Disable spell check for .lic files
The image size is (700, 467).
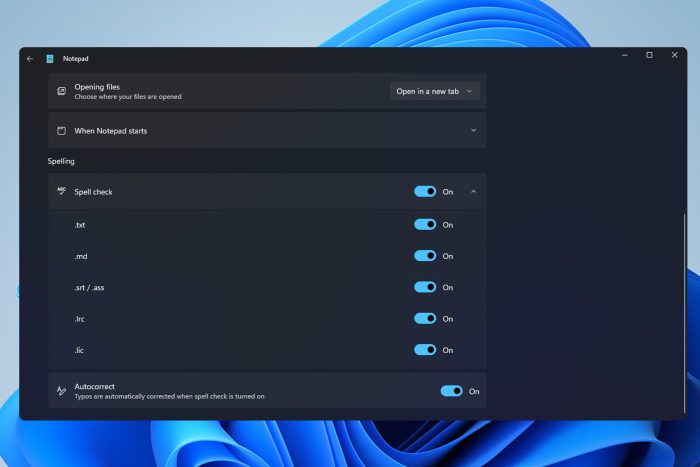[425, 350]
